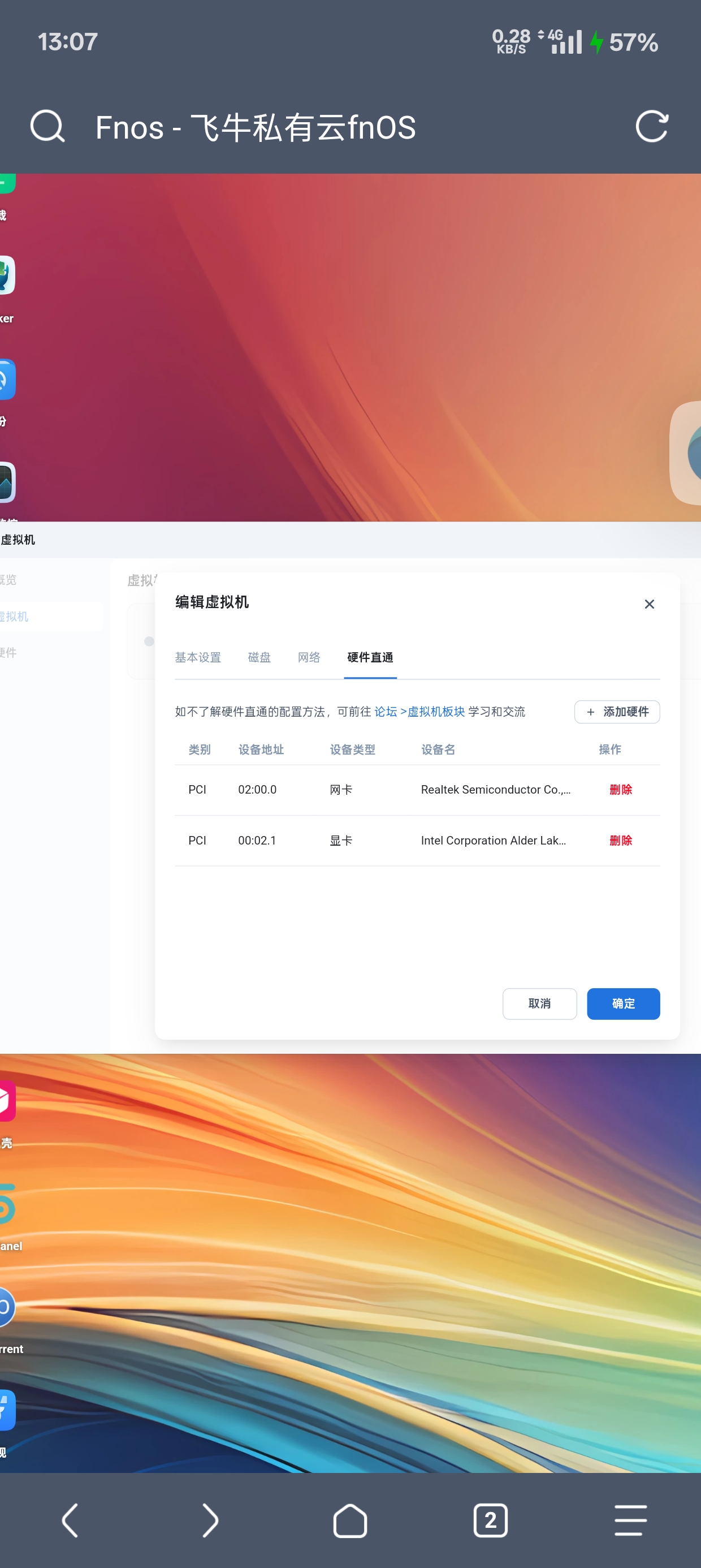
Task: Confirm changes with 确定 button
Action: 623,1003
